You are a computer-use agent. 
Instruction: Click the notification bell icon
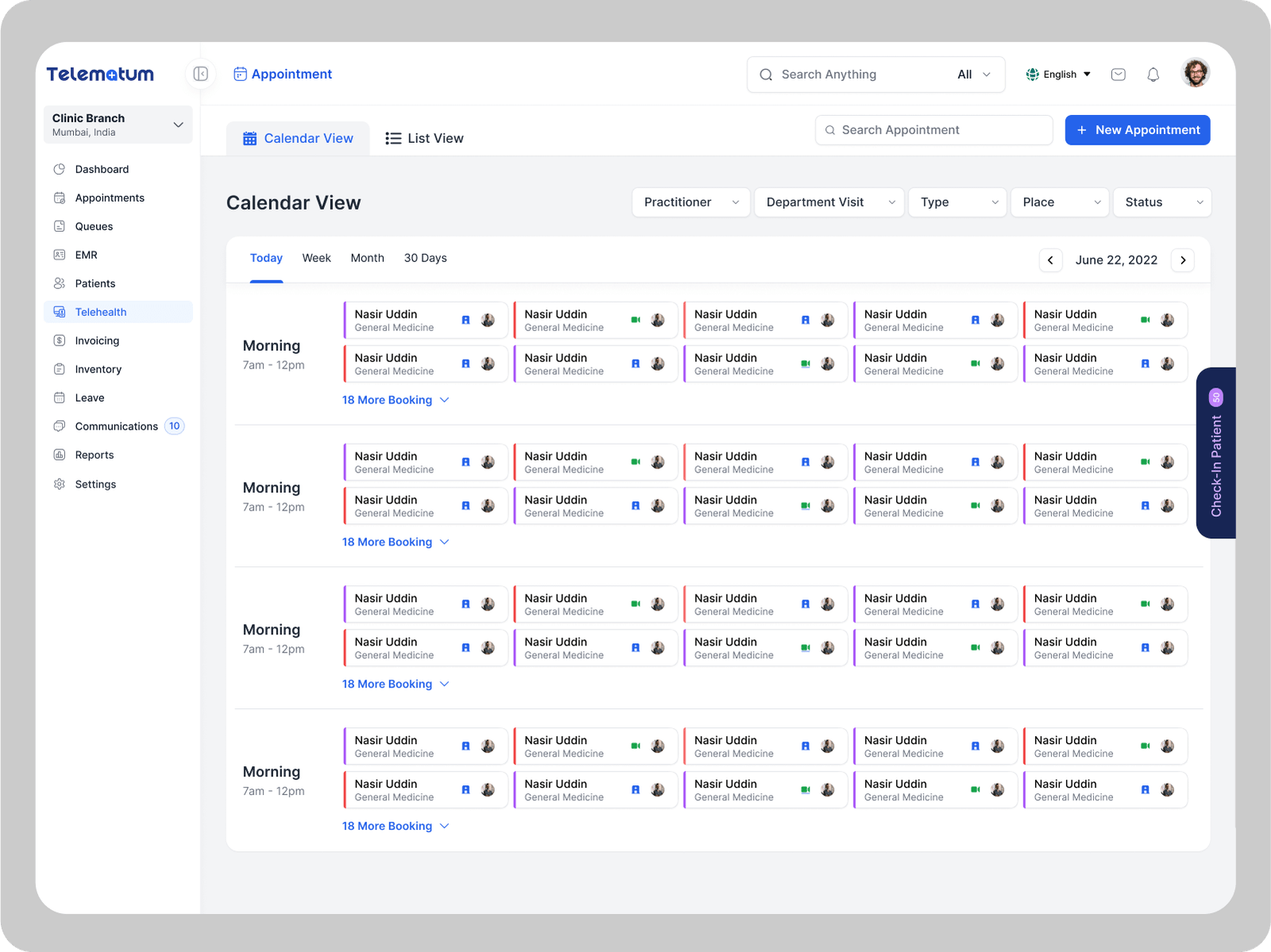[1153, 75]
